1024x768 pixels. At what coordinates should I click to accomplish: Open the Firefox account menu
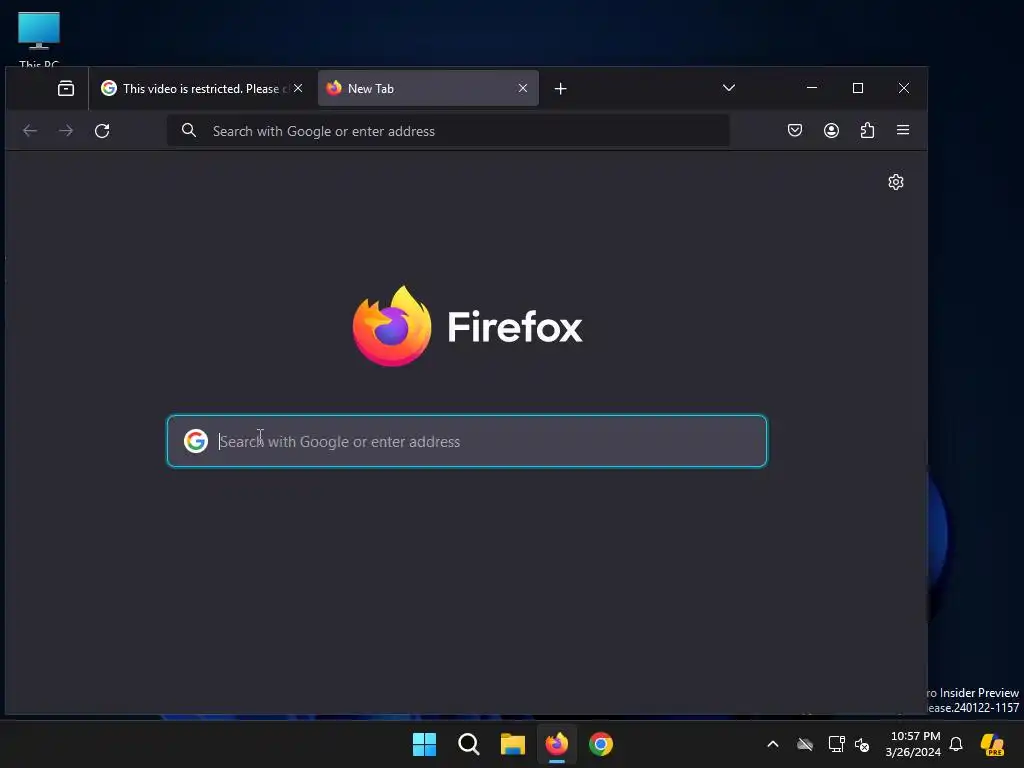click(831, 130)
